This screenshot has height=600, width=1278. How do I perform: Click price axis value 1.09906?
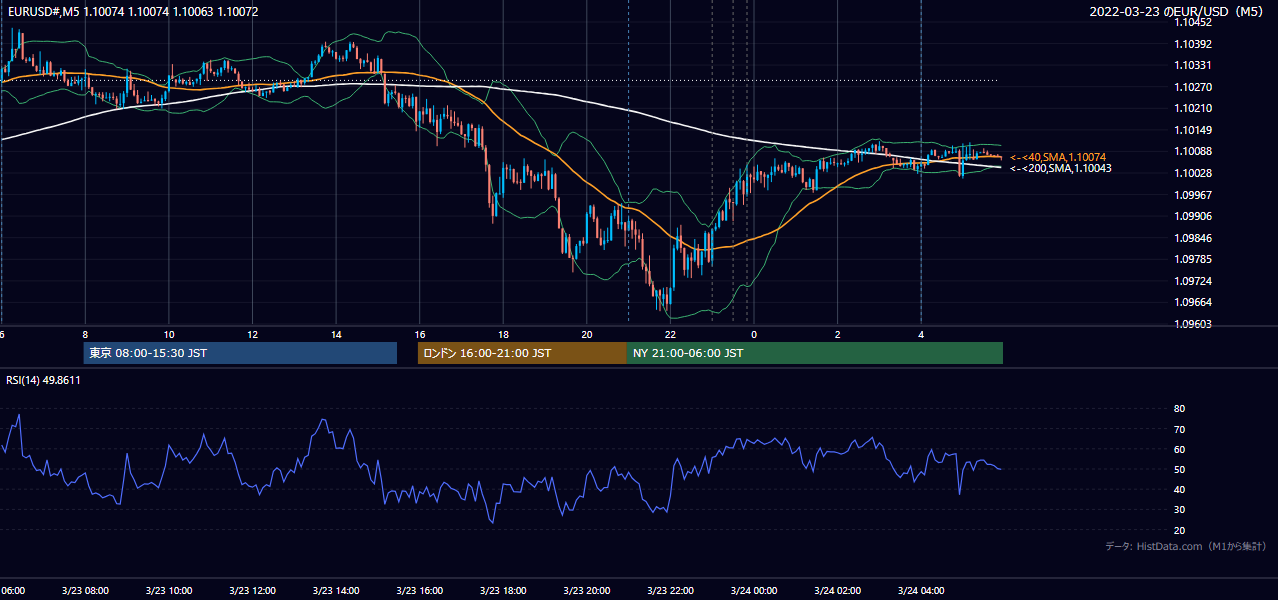(1193, 216)
